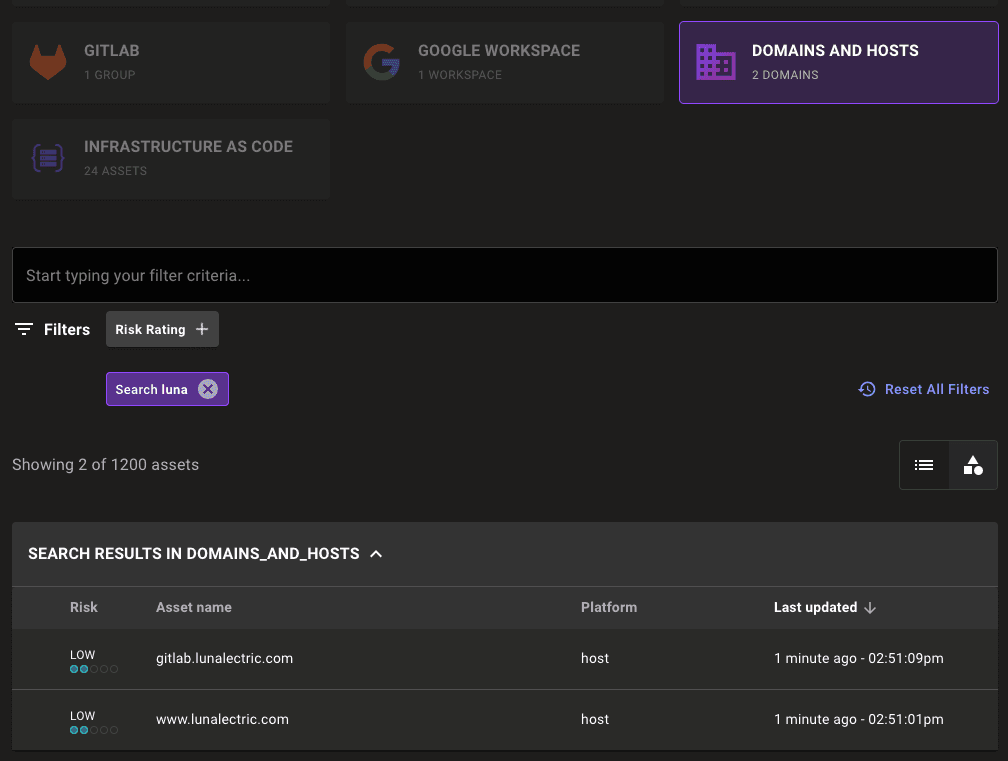The height and width of the screenshot is (761, 1008).
Task: Click the Reset All Filters link
Action: coord(936,389)
